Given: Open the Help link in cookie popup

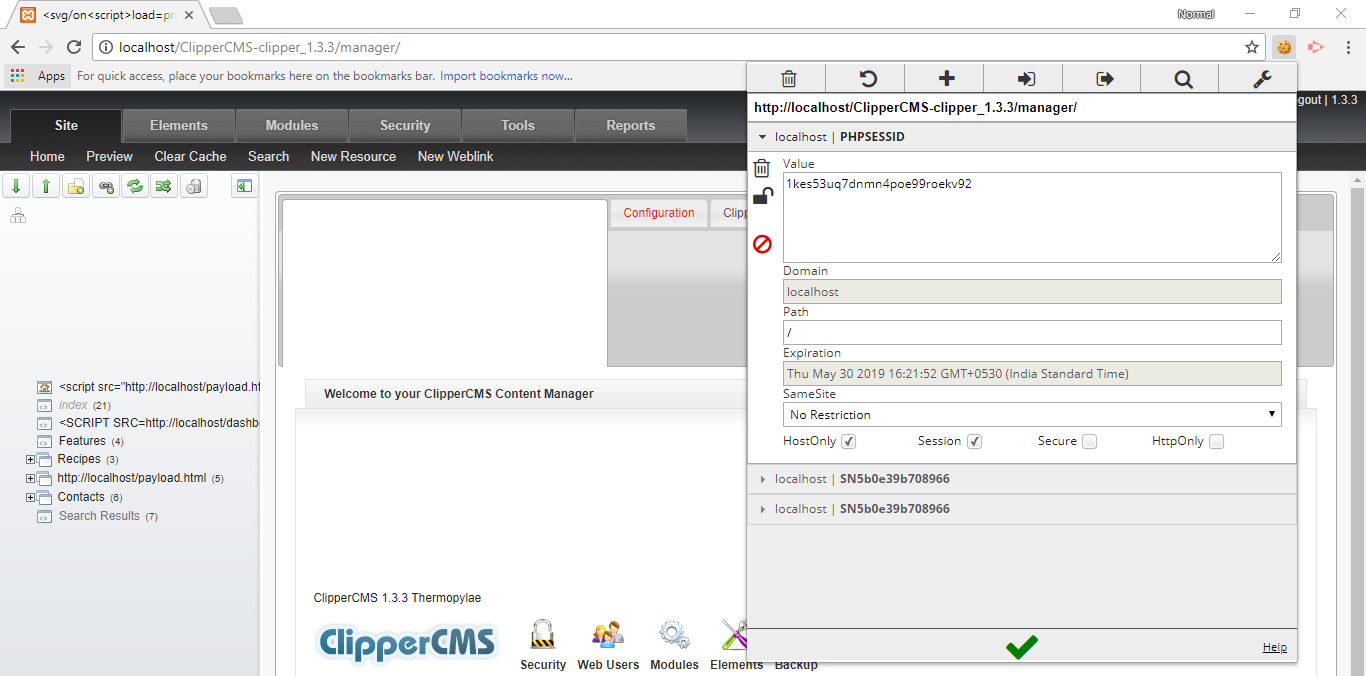Looking at the screenshot, I should click(x=1275, y=647).
